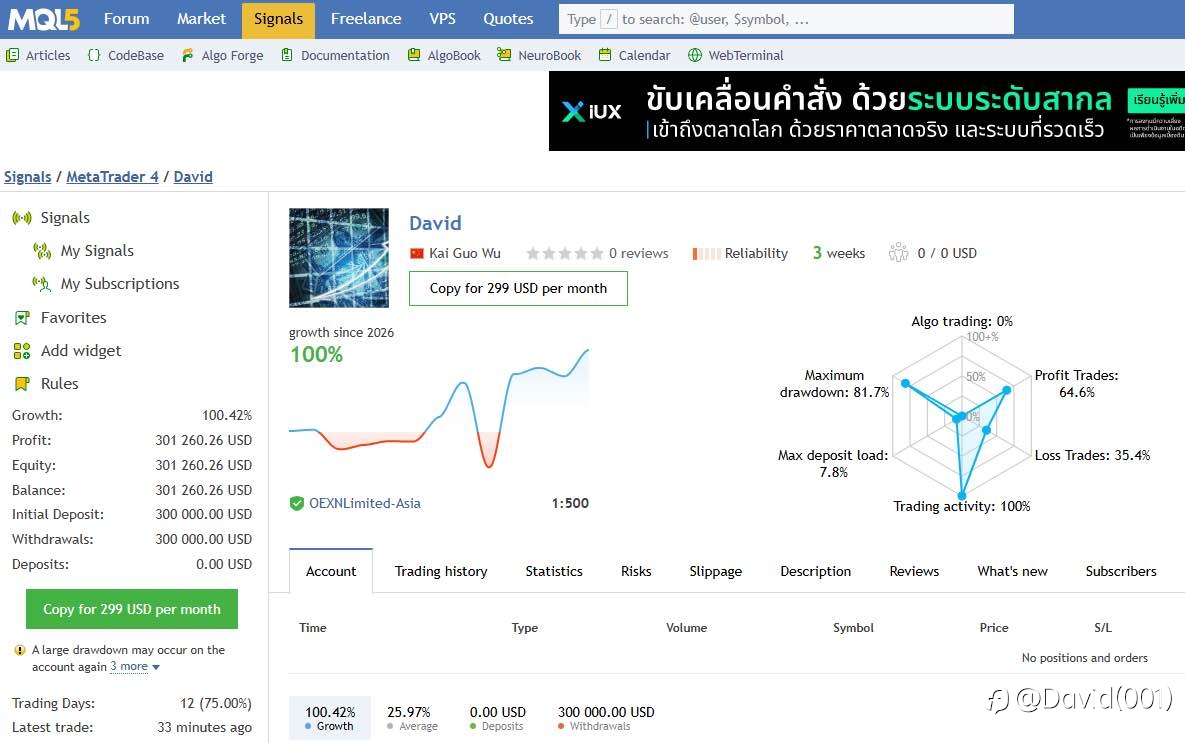
Task: Click the My Signals icon
Action: click(42, 250)
